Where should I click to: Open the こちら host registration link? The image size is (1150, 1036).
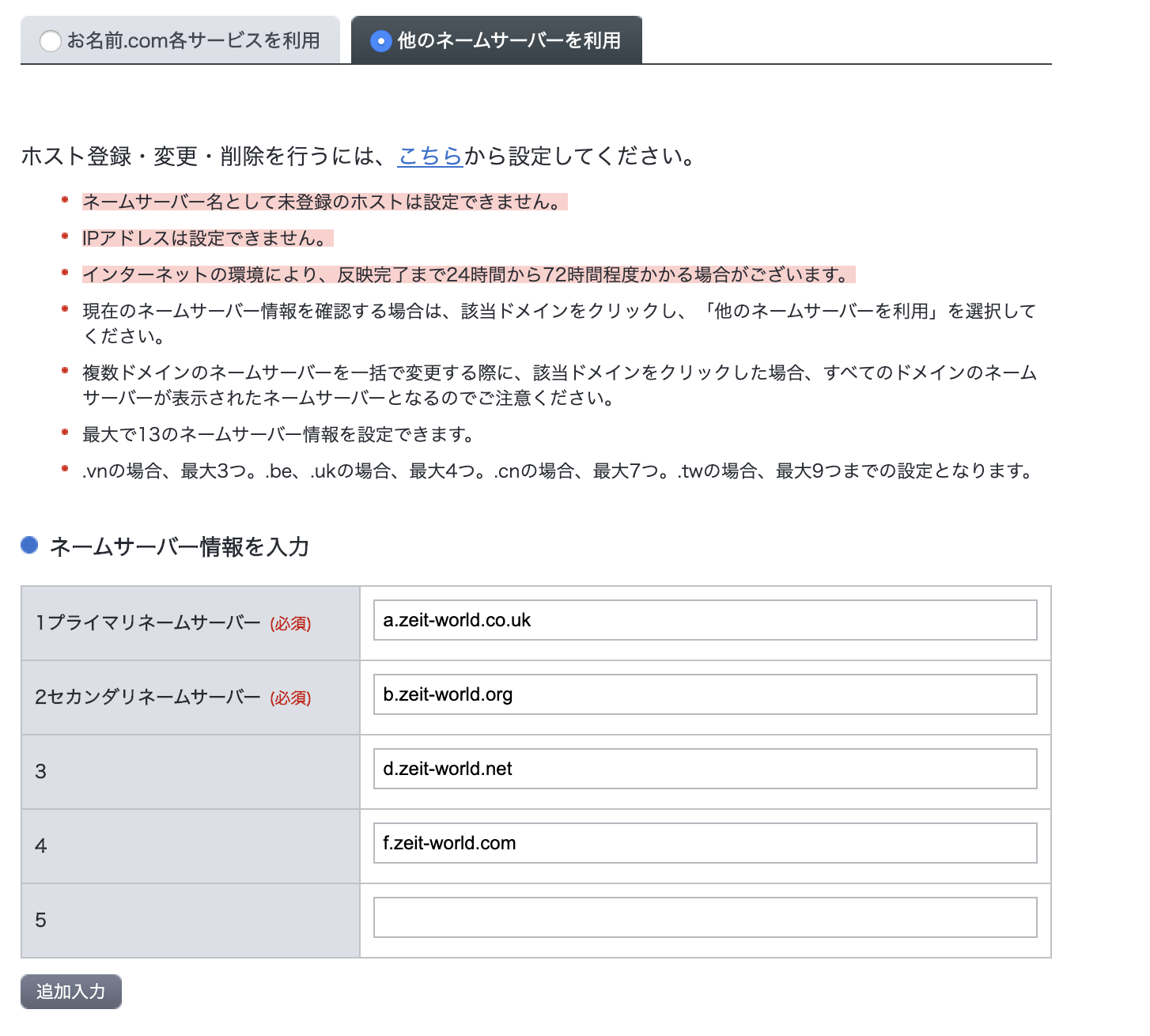click(430, 156)
